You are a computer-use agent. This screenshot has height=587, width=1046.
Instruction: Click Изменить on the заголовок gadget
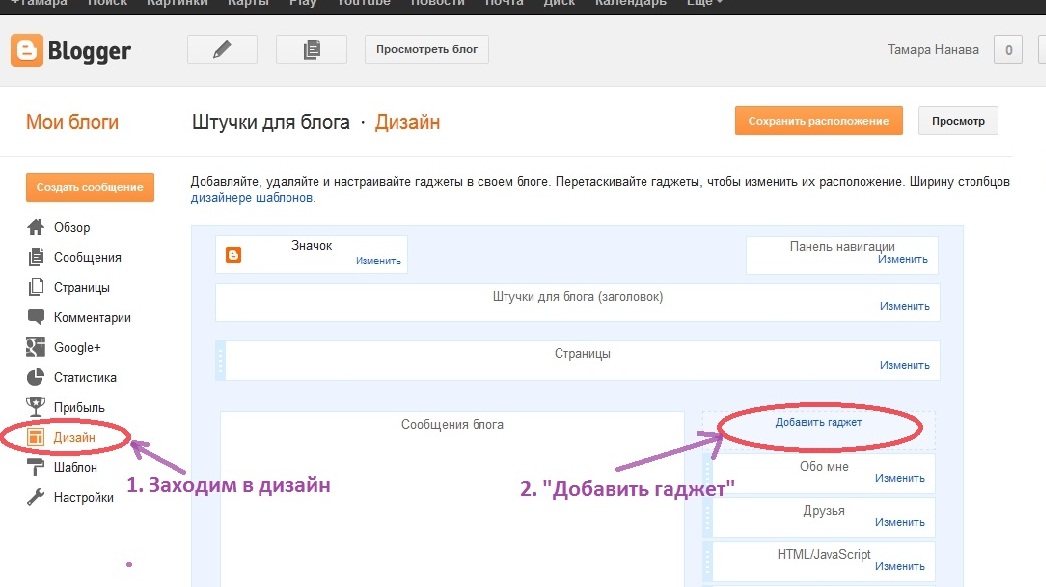point(905,306)
